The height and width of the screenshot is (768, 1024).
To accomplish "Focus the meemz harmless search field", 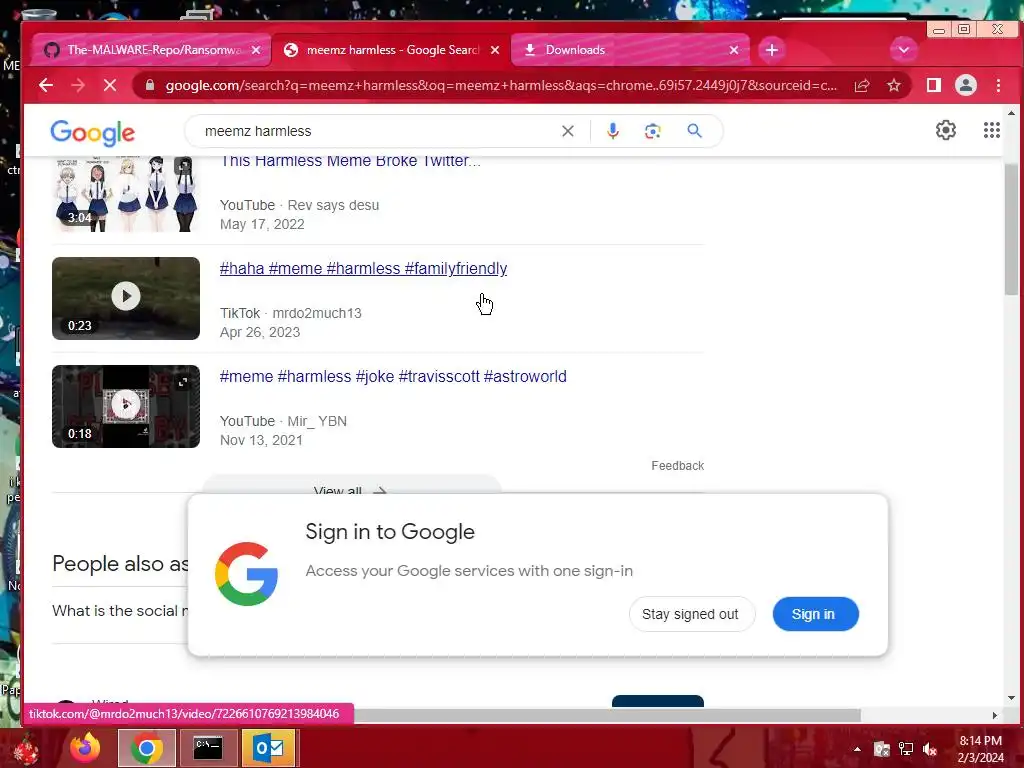I will click(x=379, y=131).
